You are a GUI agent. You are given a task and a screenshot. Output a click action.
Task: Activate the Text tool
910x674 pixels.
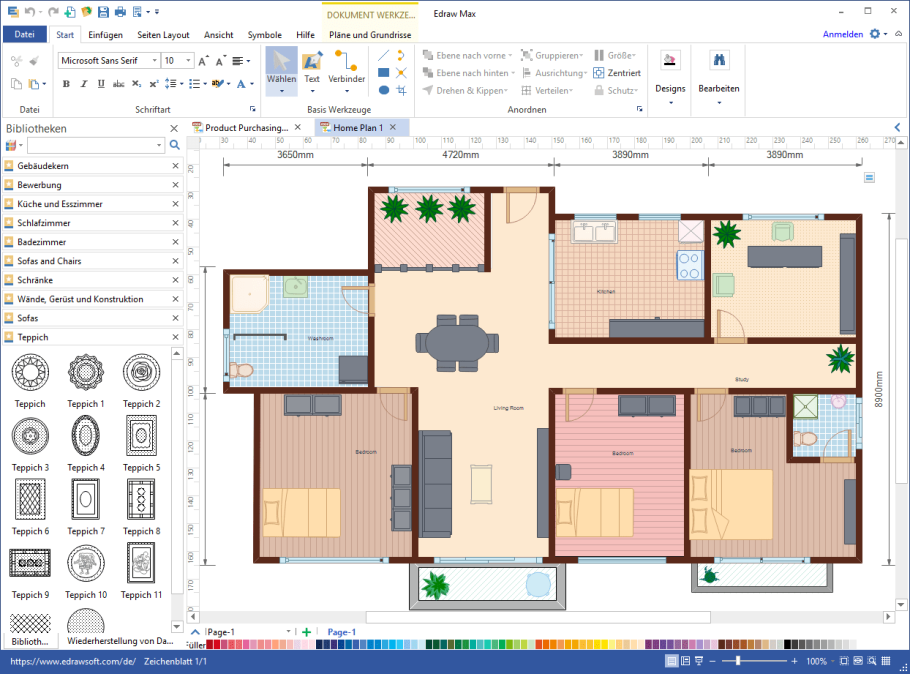tap(312, 66)
